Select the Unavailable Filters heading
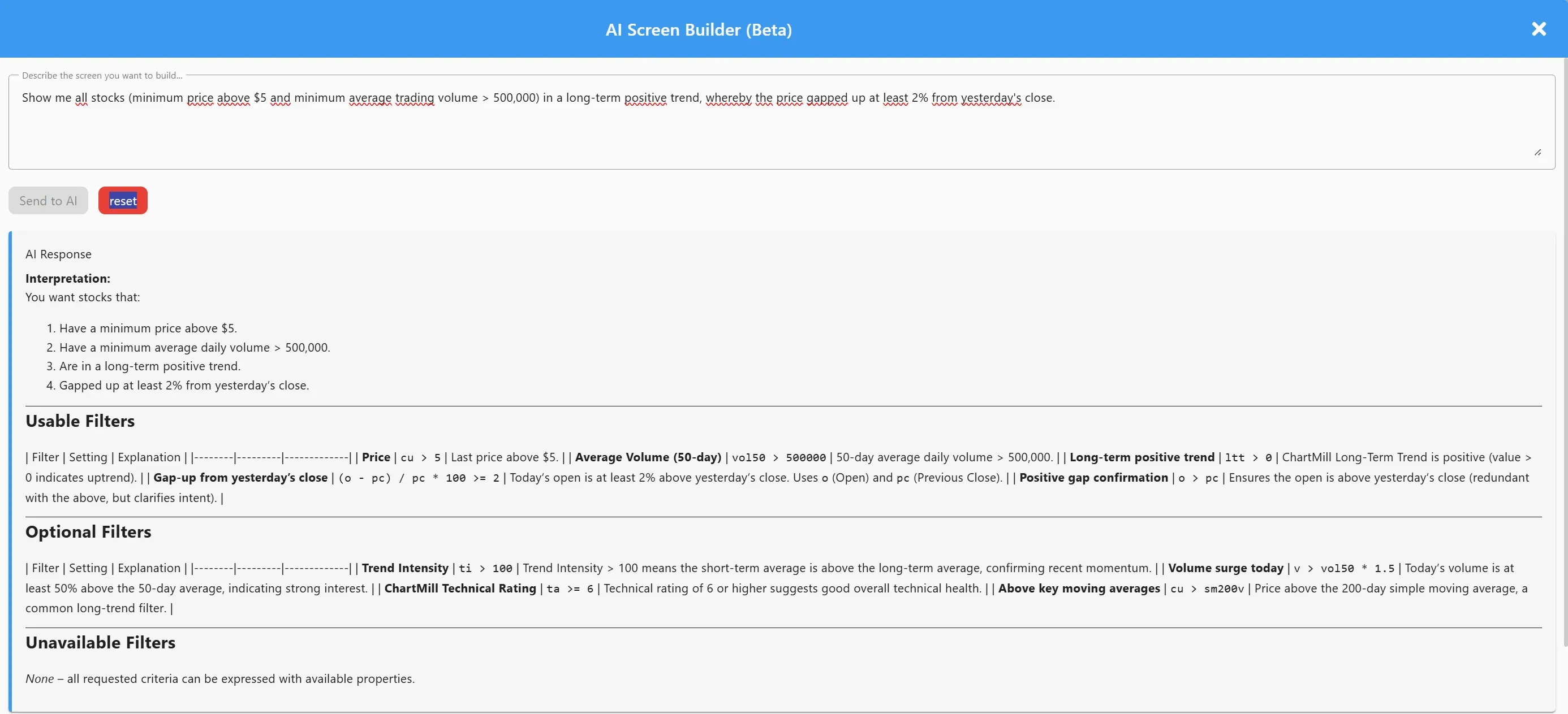 tap(101, 642)
